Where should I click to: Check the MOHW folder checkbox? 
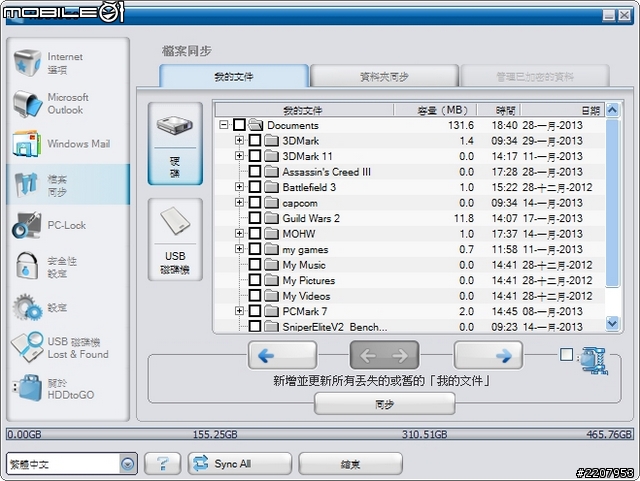pyautogui.click(x=255, y=233)
